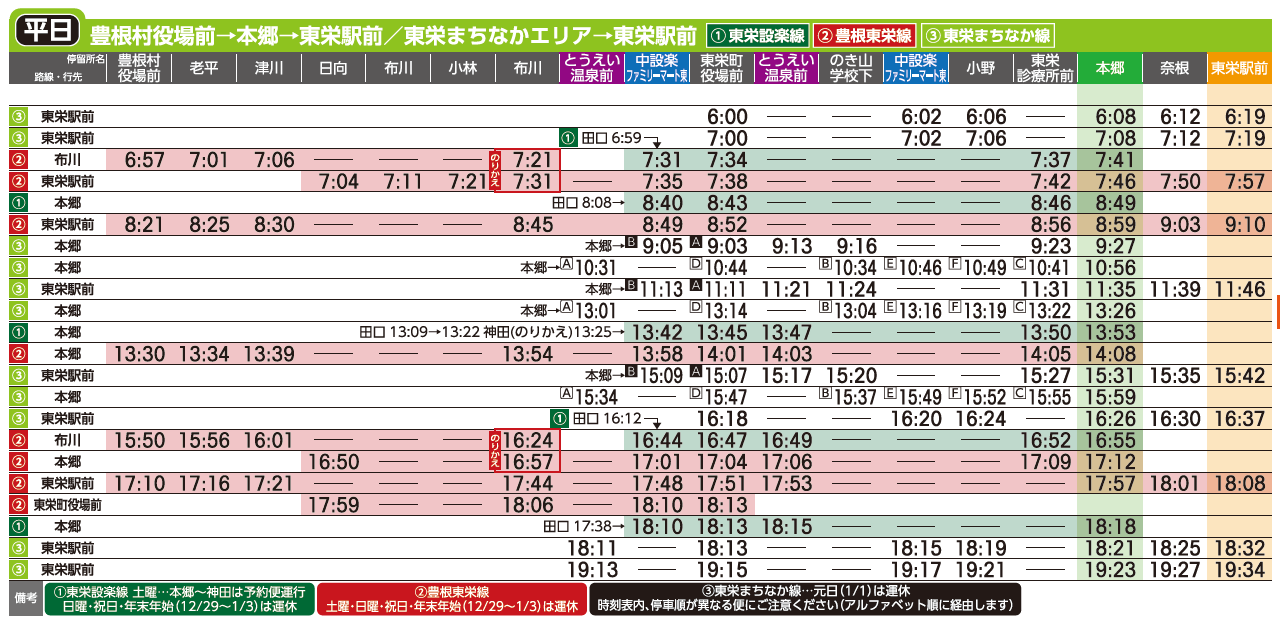This screenshot has width=1280, height=619.
Task: Select the ①東栄設楽線 green legend badge
Action: point(759,36)
